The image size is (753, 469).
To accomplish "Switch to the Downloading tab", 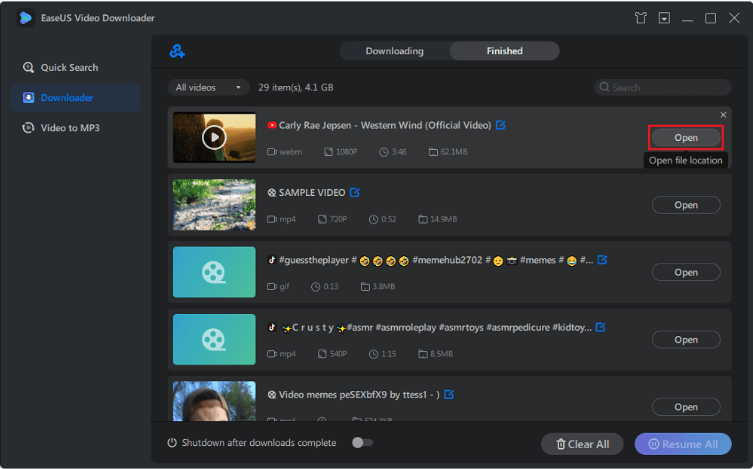I will [394, 51].
